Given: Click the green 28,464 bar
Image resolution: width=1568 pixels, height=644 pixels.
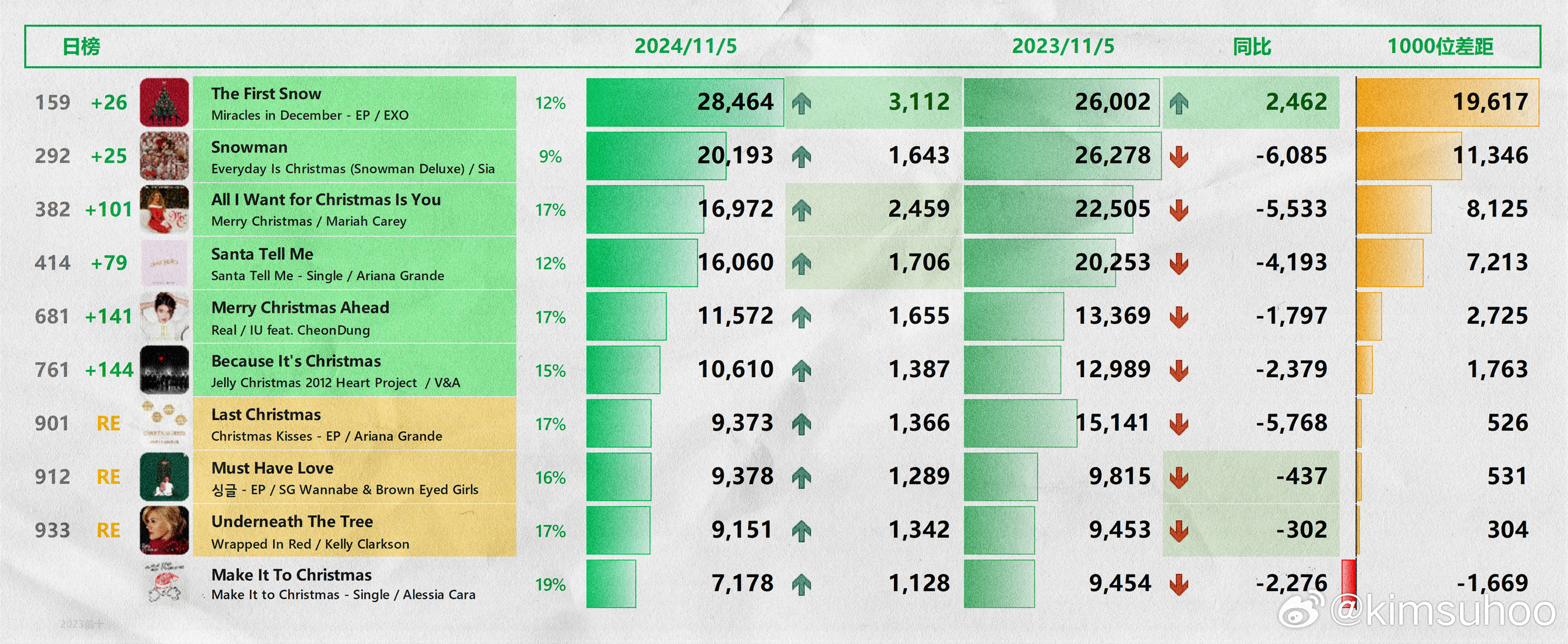Looking at the screenshot, I should click(x=685, y=102).
